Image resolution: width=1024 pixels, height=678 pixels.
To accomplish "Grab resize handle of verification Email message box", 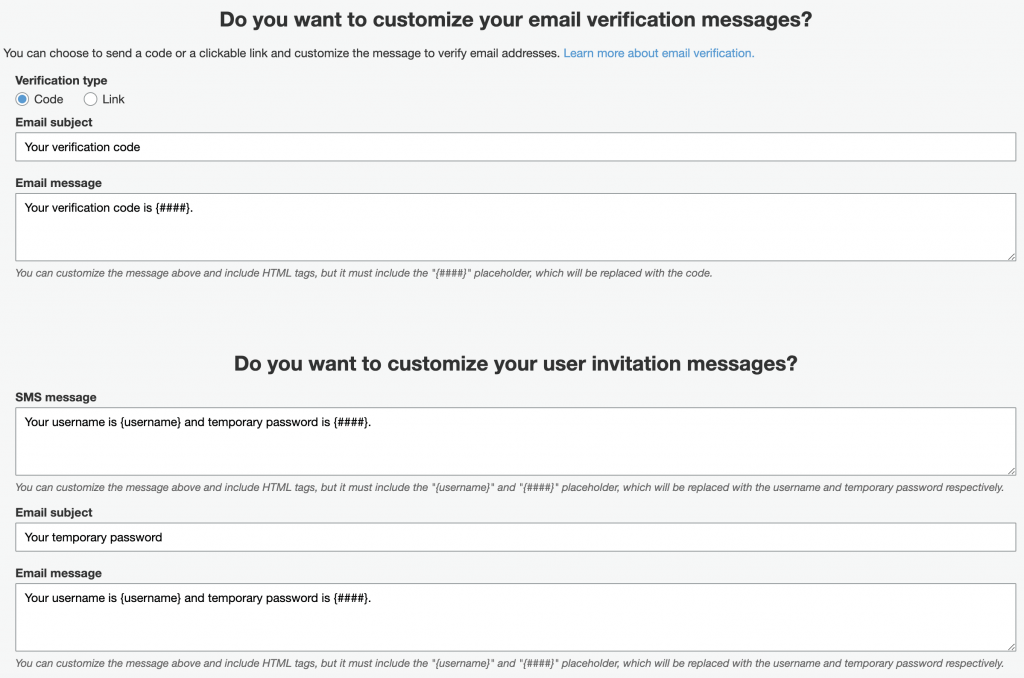I will coord(1011,256).
